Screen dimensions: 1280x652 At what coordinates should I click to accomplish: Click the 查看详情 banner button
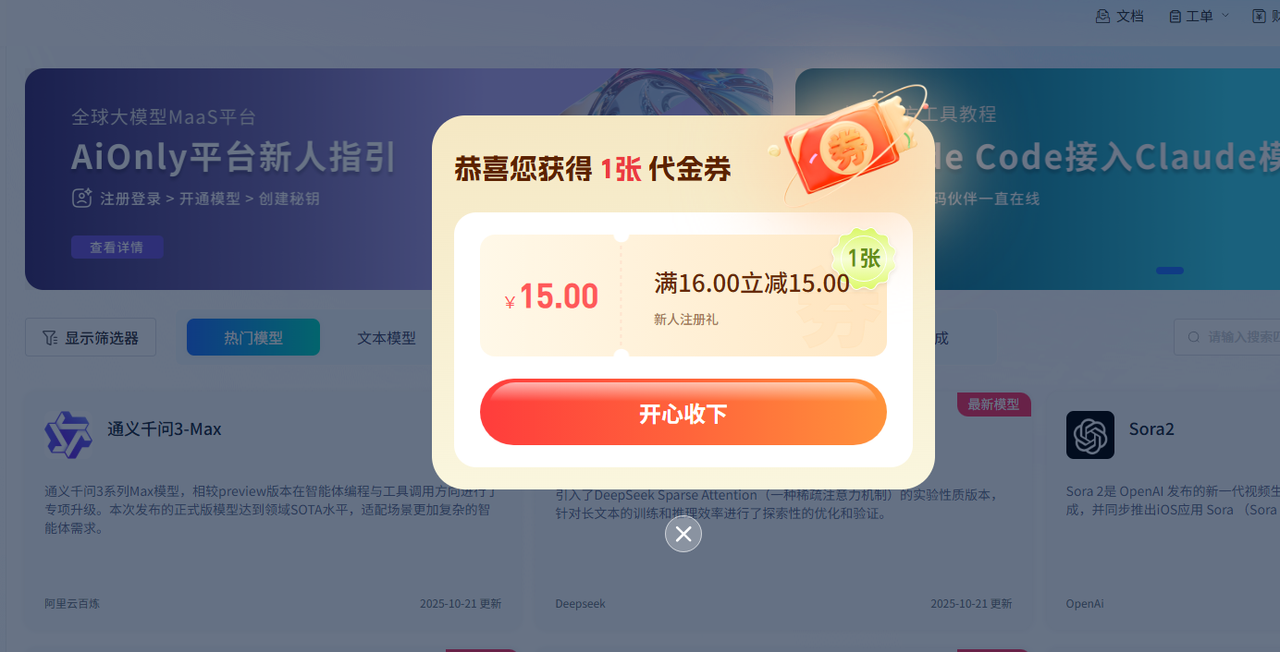117,247
